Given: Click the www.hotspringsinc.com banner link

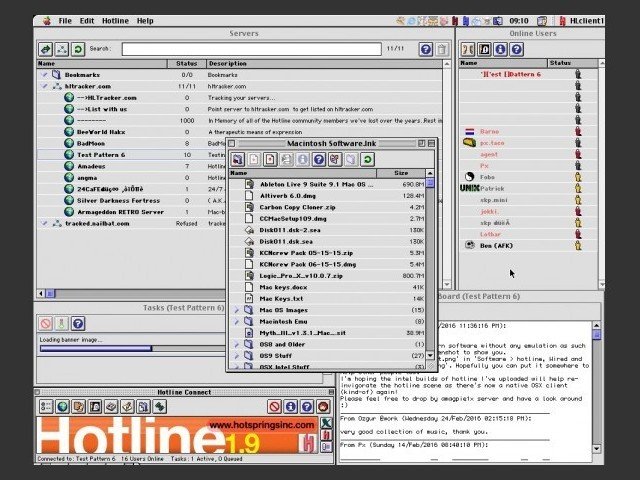Looking at the screenshot, I should 262,425.
